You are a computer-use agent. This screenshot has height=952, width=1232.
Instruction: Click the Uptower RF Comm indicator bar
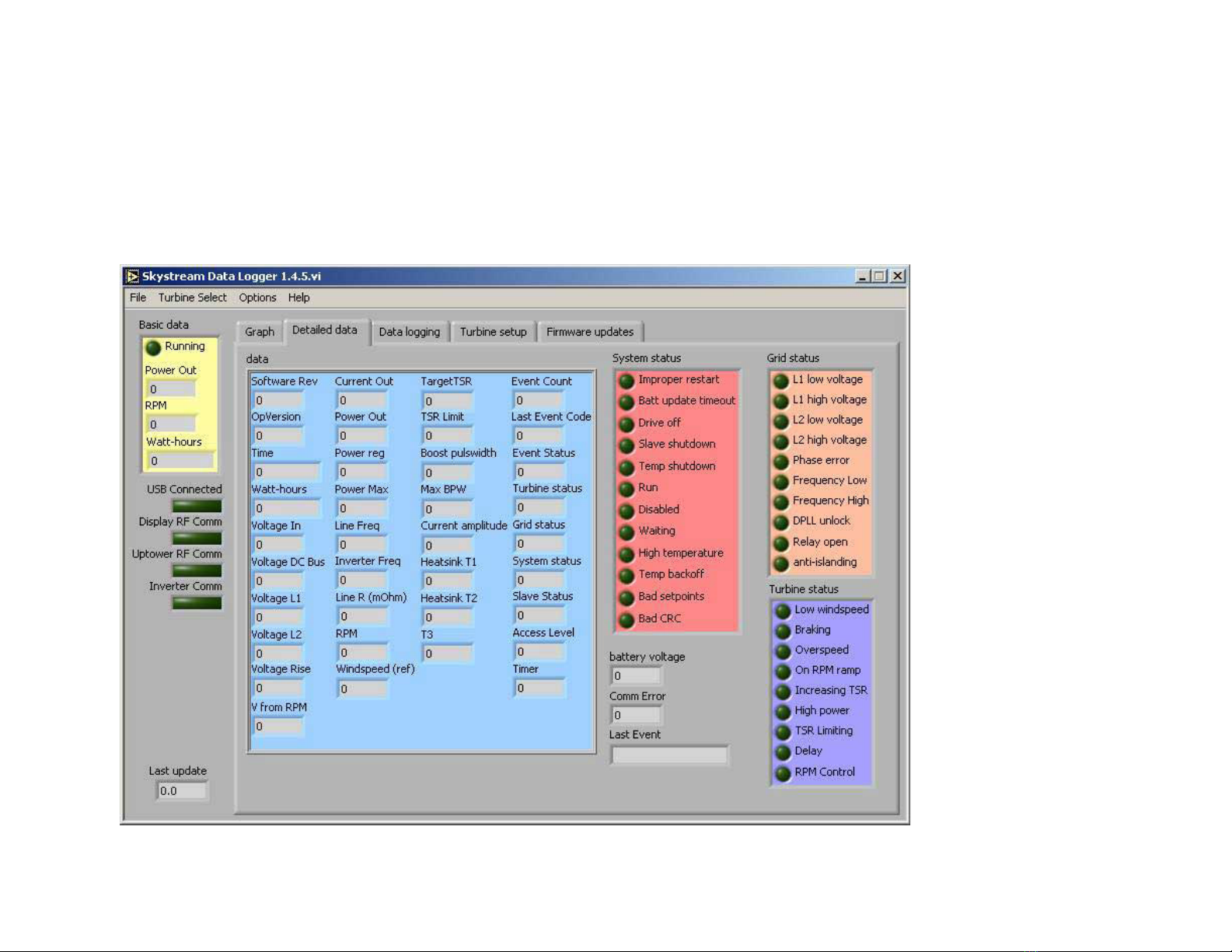(197, 570)
